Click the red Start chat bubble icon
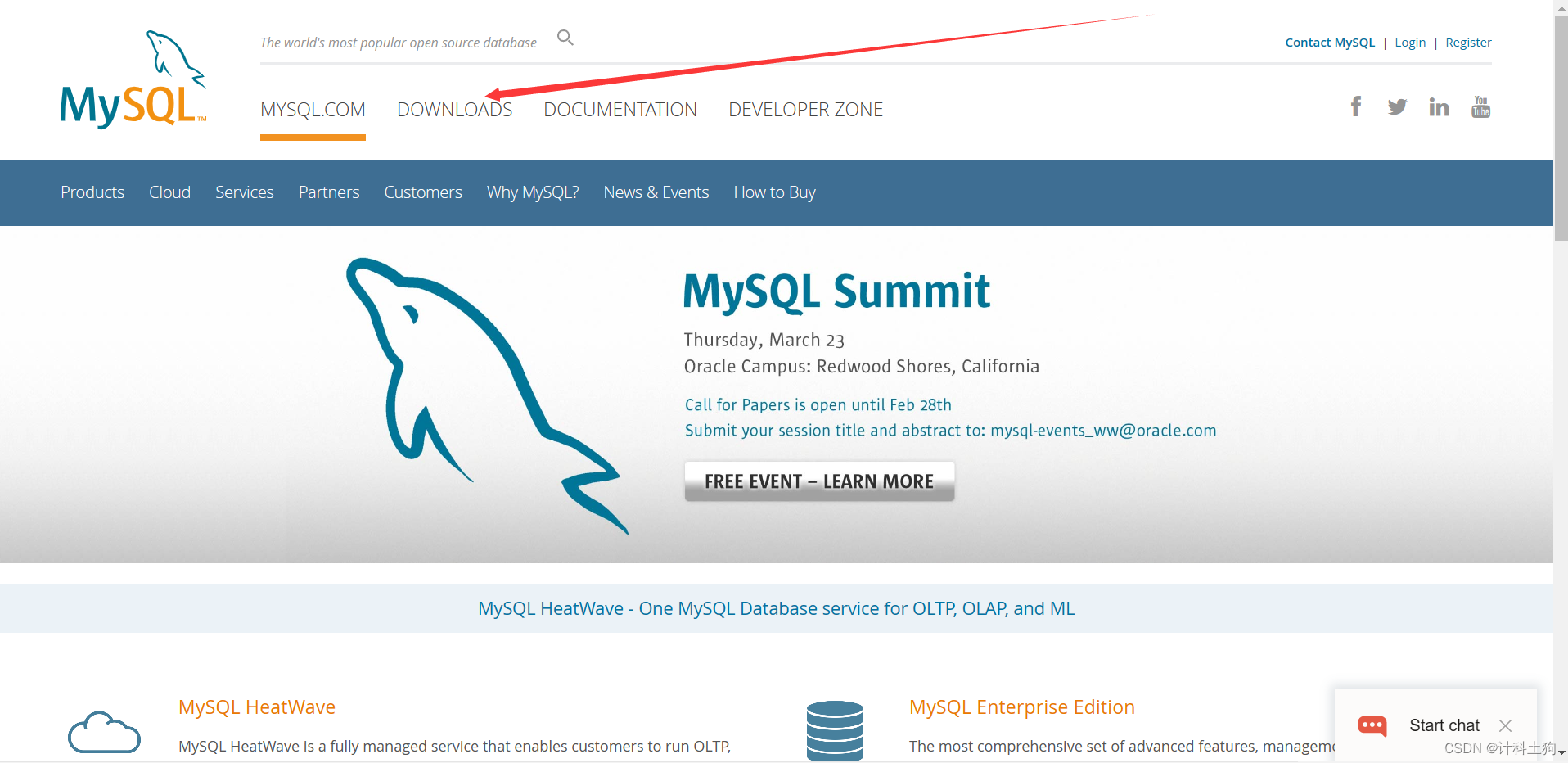The height and width of the screenshot is (763, 1568). [x=1372, y=725]
